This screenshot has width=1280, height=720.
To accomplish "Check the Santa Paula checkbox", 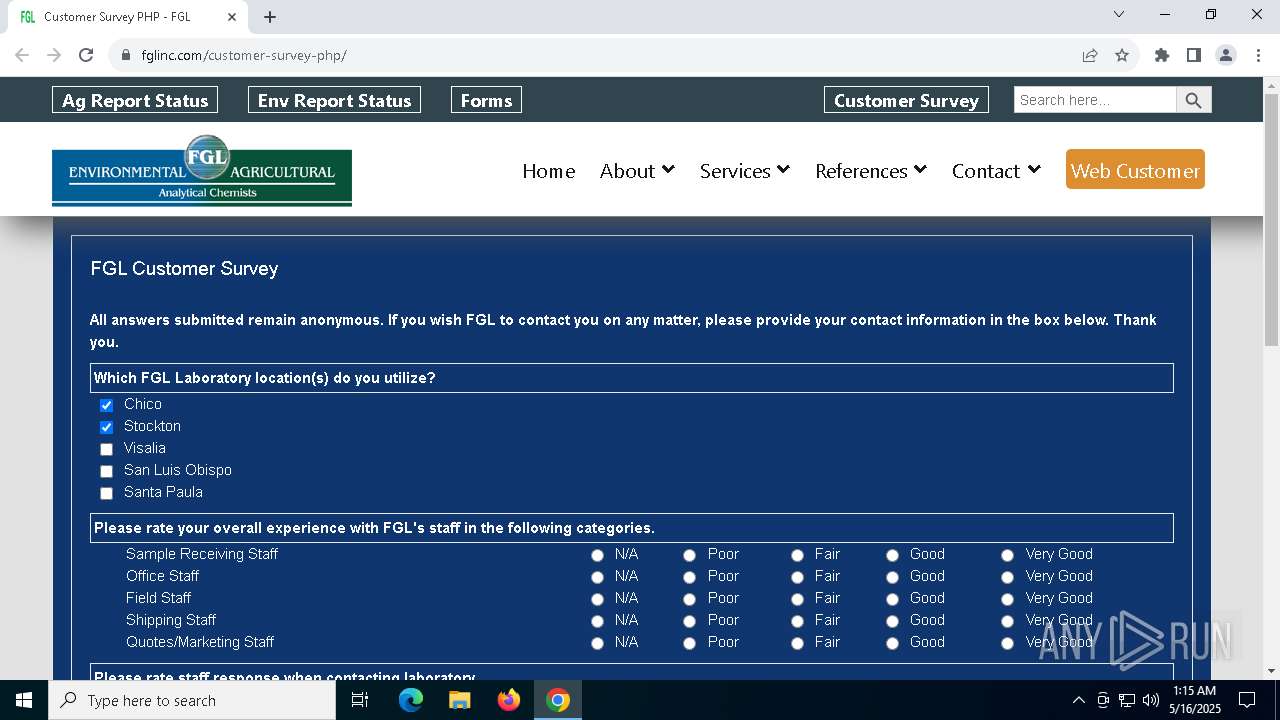I will 106,493.
